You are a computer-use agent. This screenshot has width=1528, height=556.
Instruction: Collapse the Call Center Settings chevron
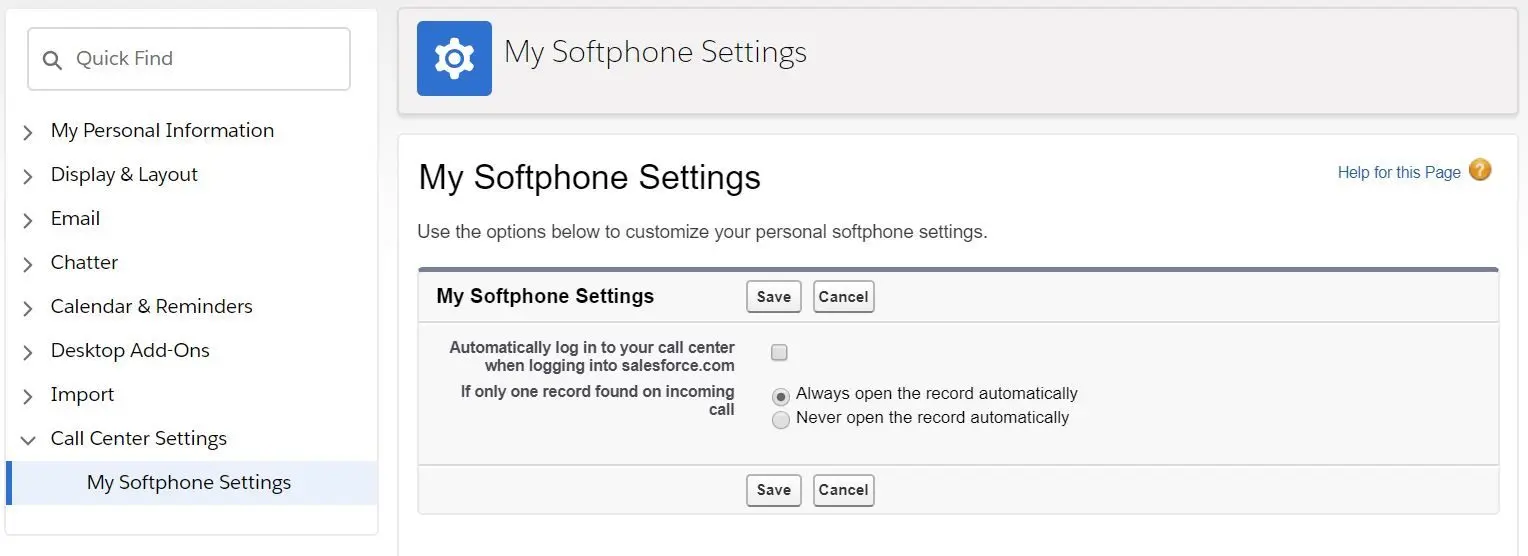click(28, 439)
